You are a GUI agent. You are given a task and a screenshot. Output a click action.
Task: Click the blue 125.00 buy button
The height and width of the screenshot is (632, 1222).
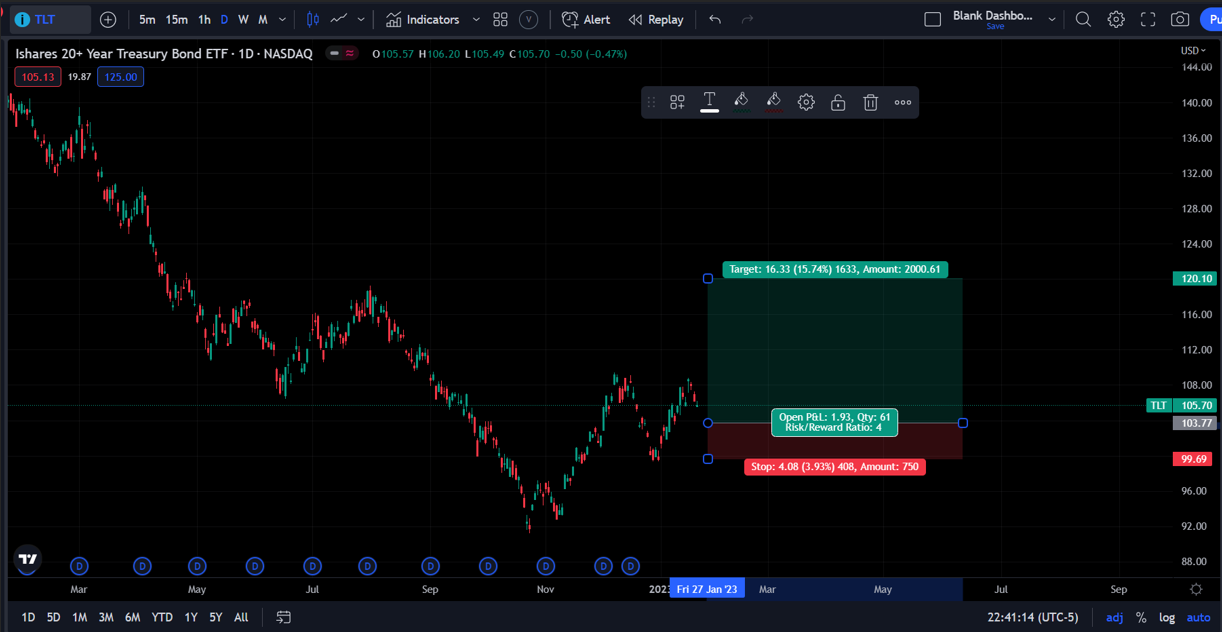121,77
